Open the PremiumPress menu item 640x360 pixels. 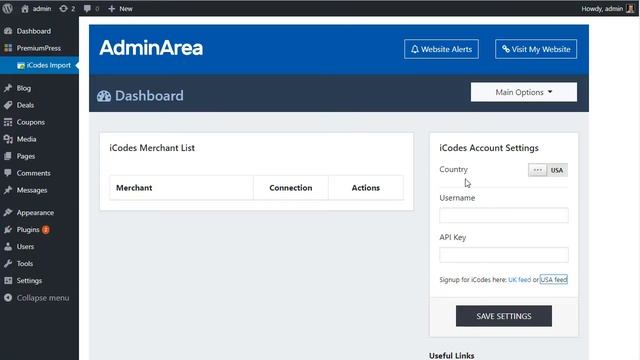[39, 48]
